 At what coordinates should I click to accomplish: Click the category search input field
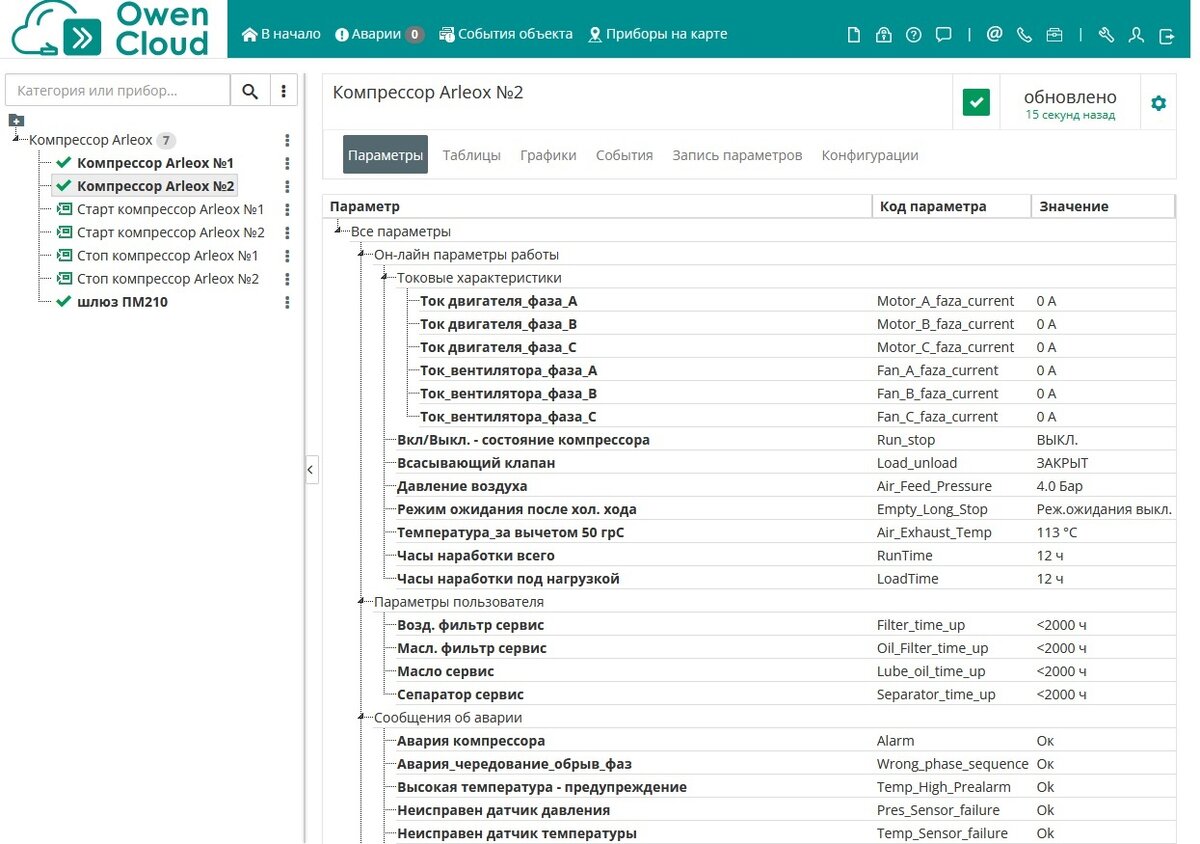pyautogui.click(x=115, y=89)
